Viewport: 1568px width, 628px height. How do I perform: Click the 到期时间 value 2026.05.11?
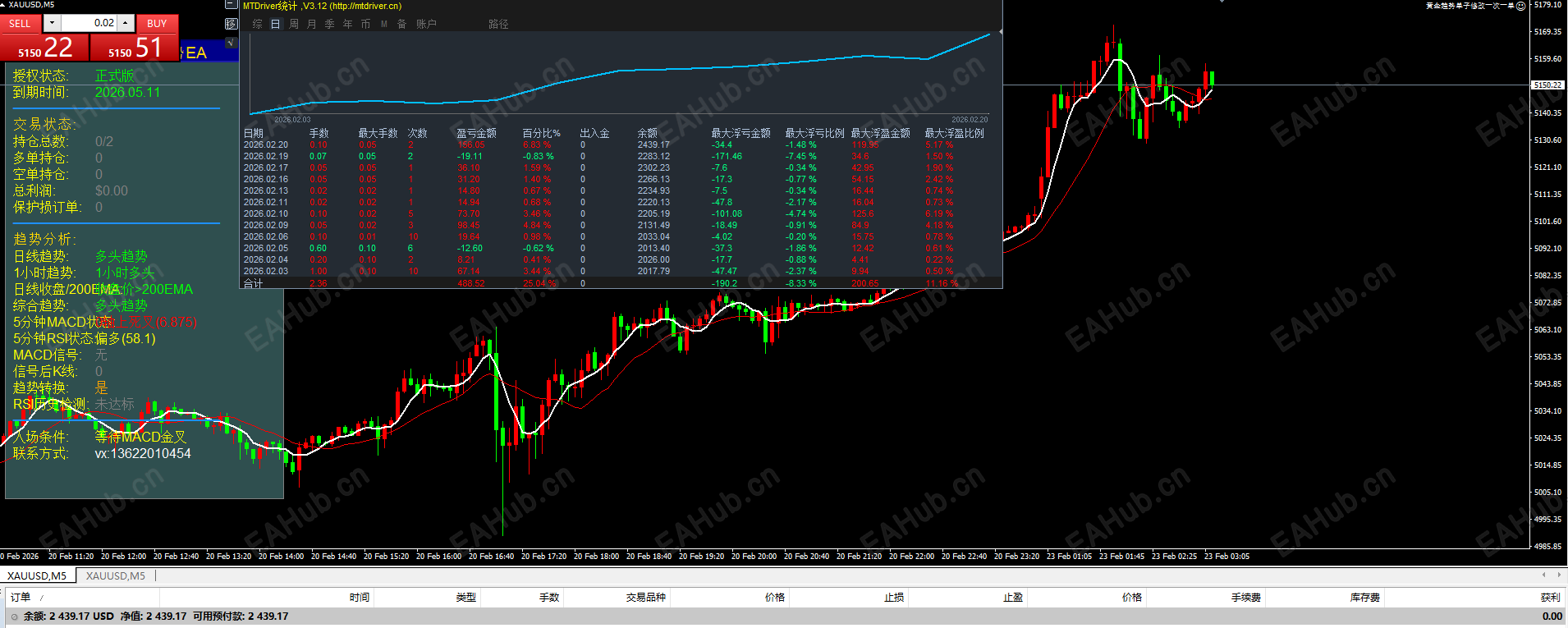pyautogui.click(x=127, y=92)
